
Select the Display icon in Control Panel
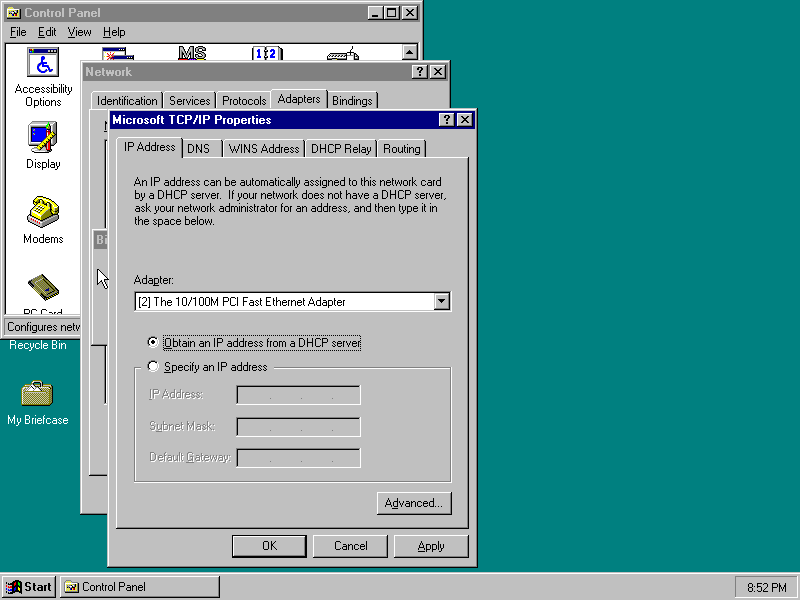point(43,137)
